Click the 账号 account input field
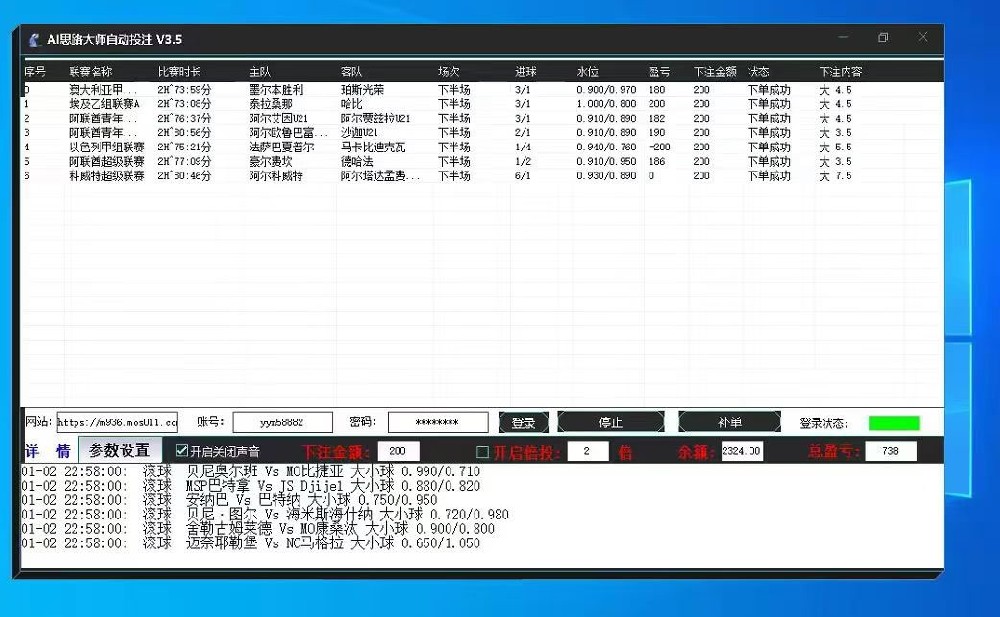This screenshot has height=617, width=1000. pos(283,421)
